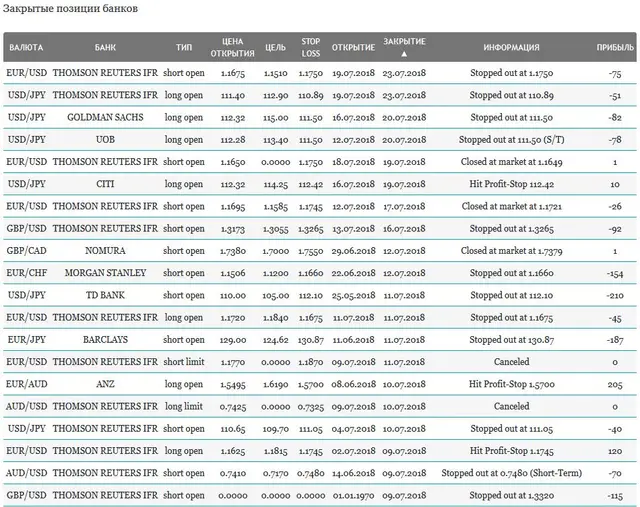Click profit value 120
640x507 pixels.
click(615, 451)
